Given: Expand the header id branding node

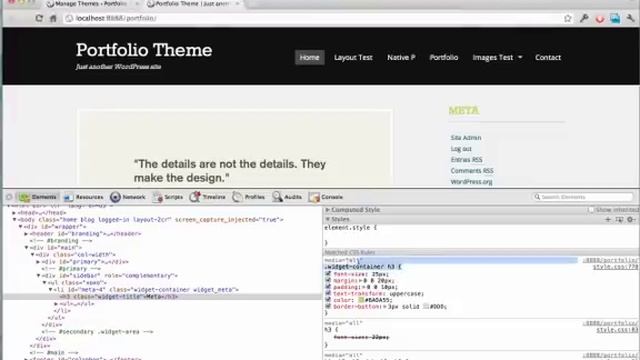Looking at the screenshot, I should pyautogui.click(x=27, y=234).
